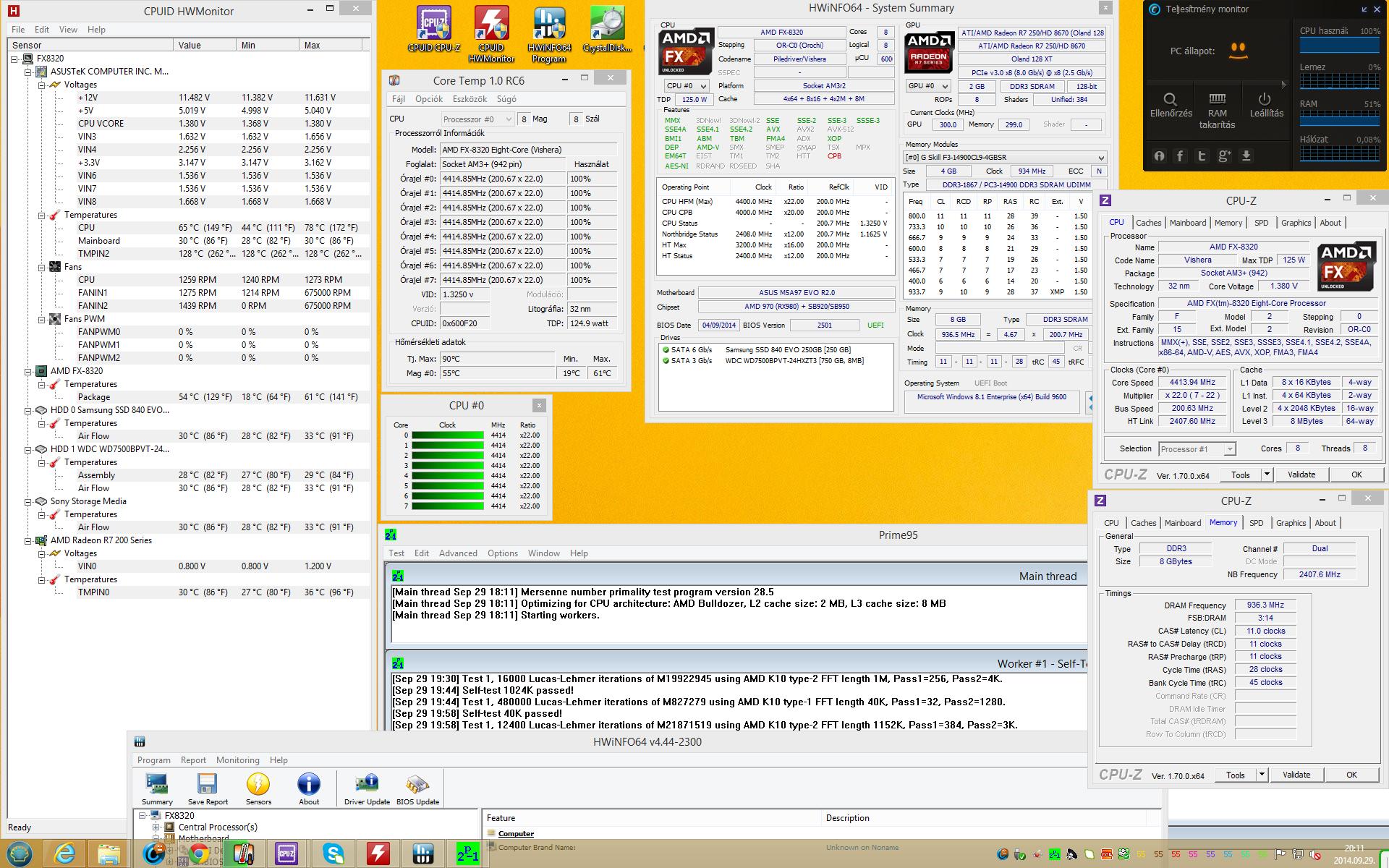Click OK in CPU-Z processor window
Image resolution: width=1389 pixels, height=868 pixels.
pyautogui.click(x=1356, y=475)
